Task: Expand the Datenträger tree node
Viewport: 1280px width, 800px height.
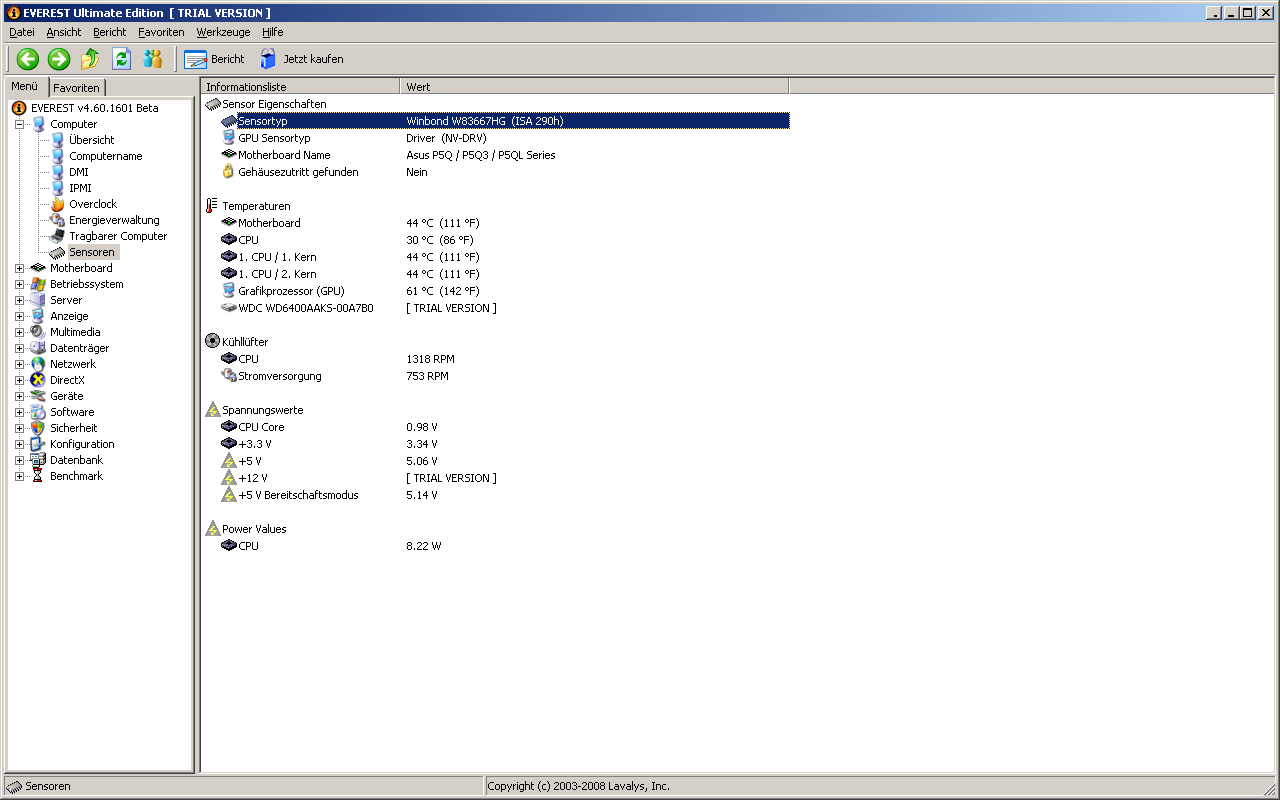Action: click(19, 348)
